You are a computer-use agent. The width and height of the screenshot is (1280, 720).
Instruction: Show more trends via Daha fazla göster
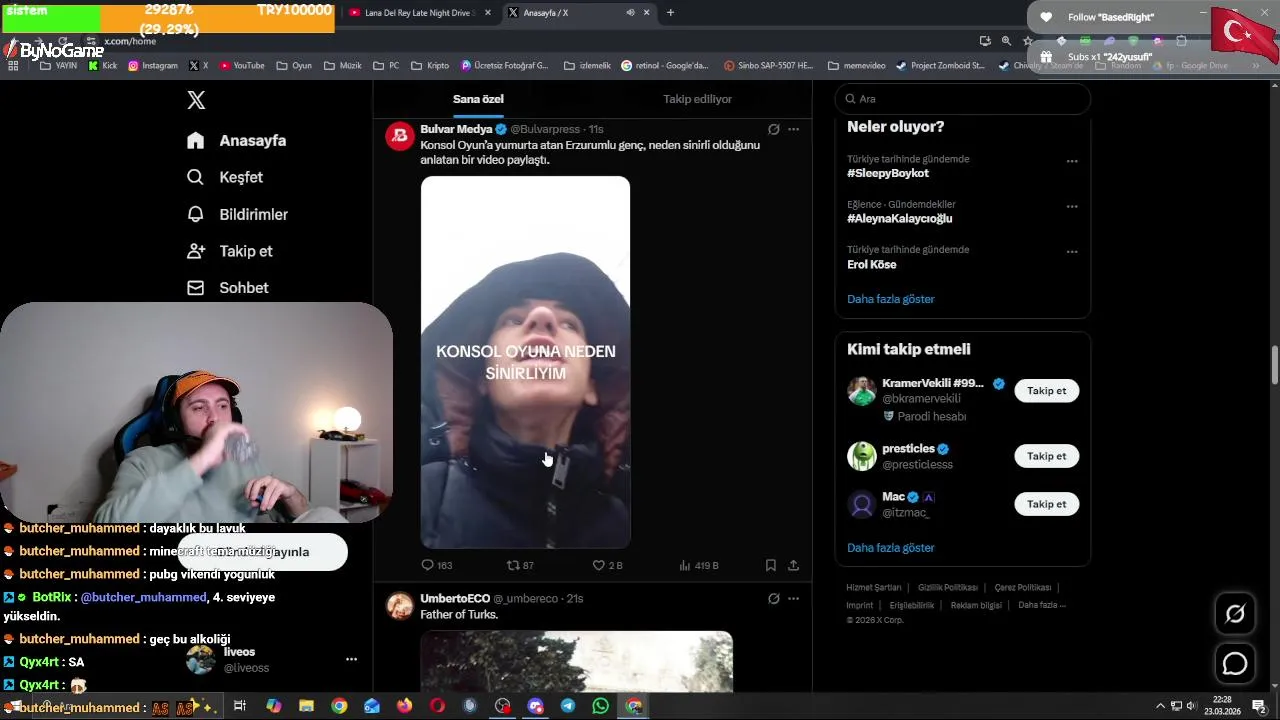pos(890,299)
